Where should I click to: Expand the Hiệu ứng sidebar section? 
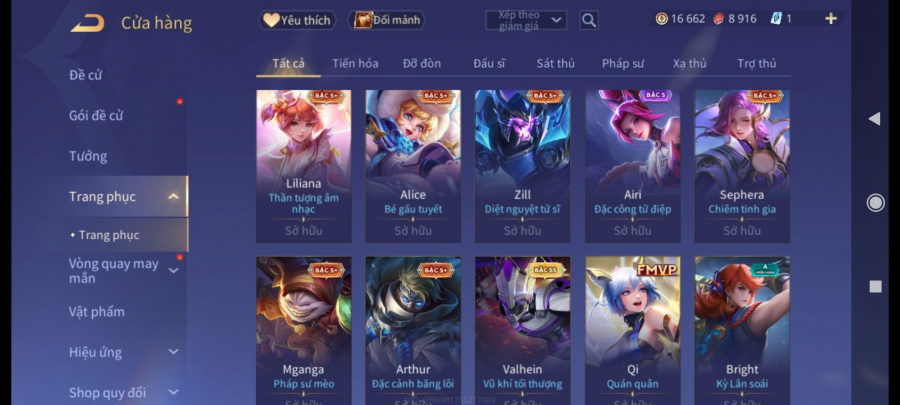[173, 352]
